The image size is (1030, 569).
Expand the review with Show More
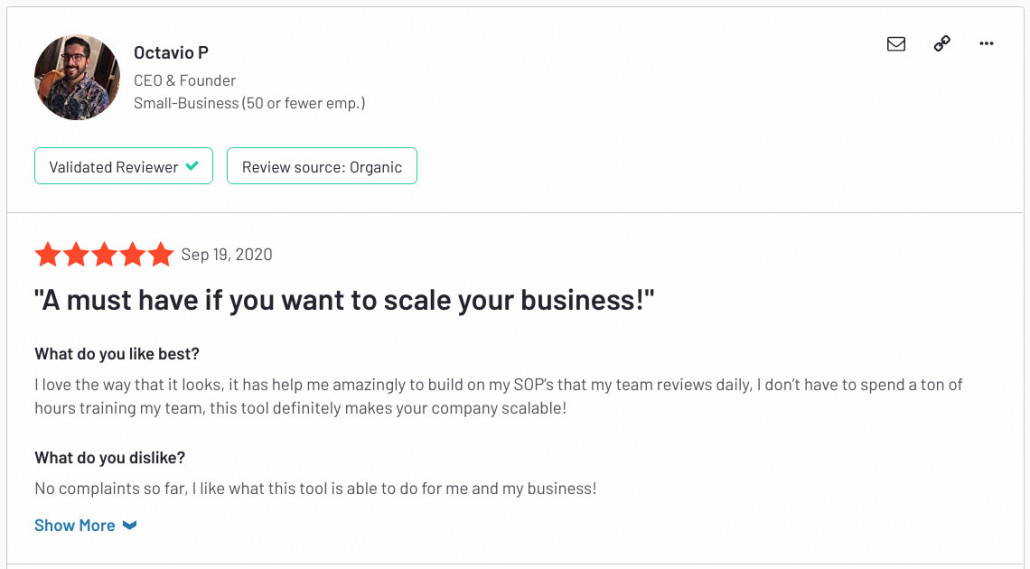tap(74, 525)
